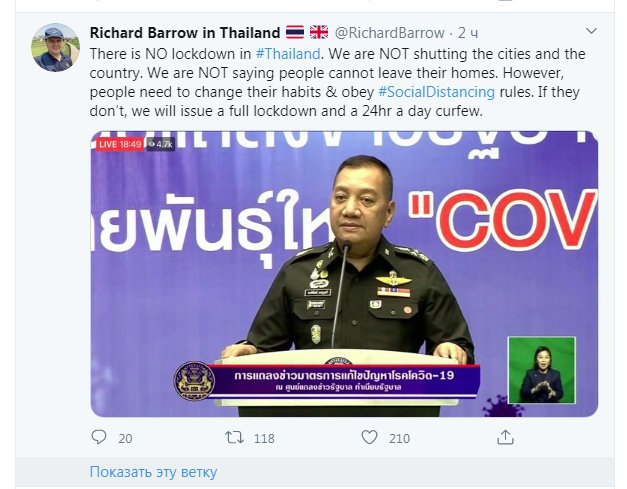Open the @RichardBarrow handle link
Viewport: 627px width, 489px height.
click(389, 33)
